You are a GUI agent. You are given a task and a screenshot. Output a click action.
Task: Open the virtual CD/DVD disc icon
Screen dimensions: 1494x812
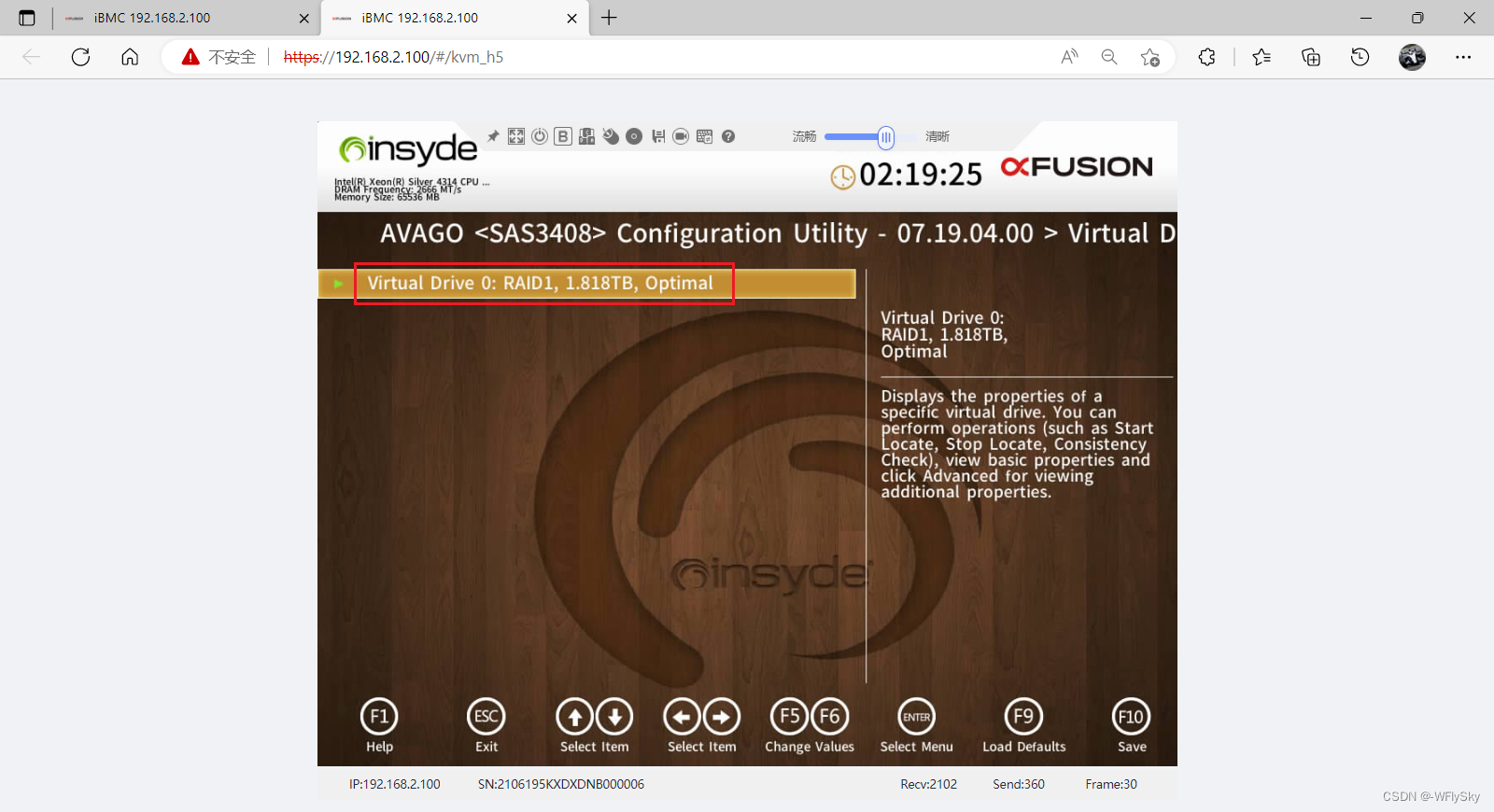tap(634, 136)
